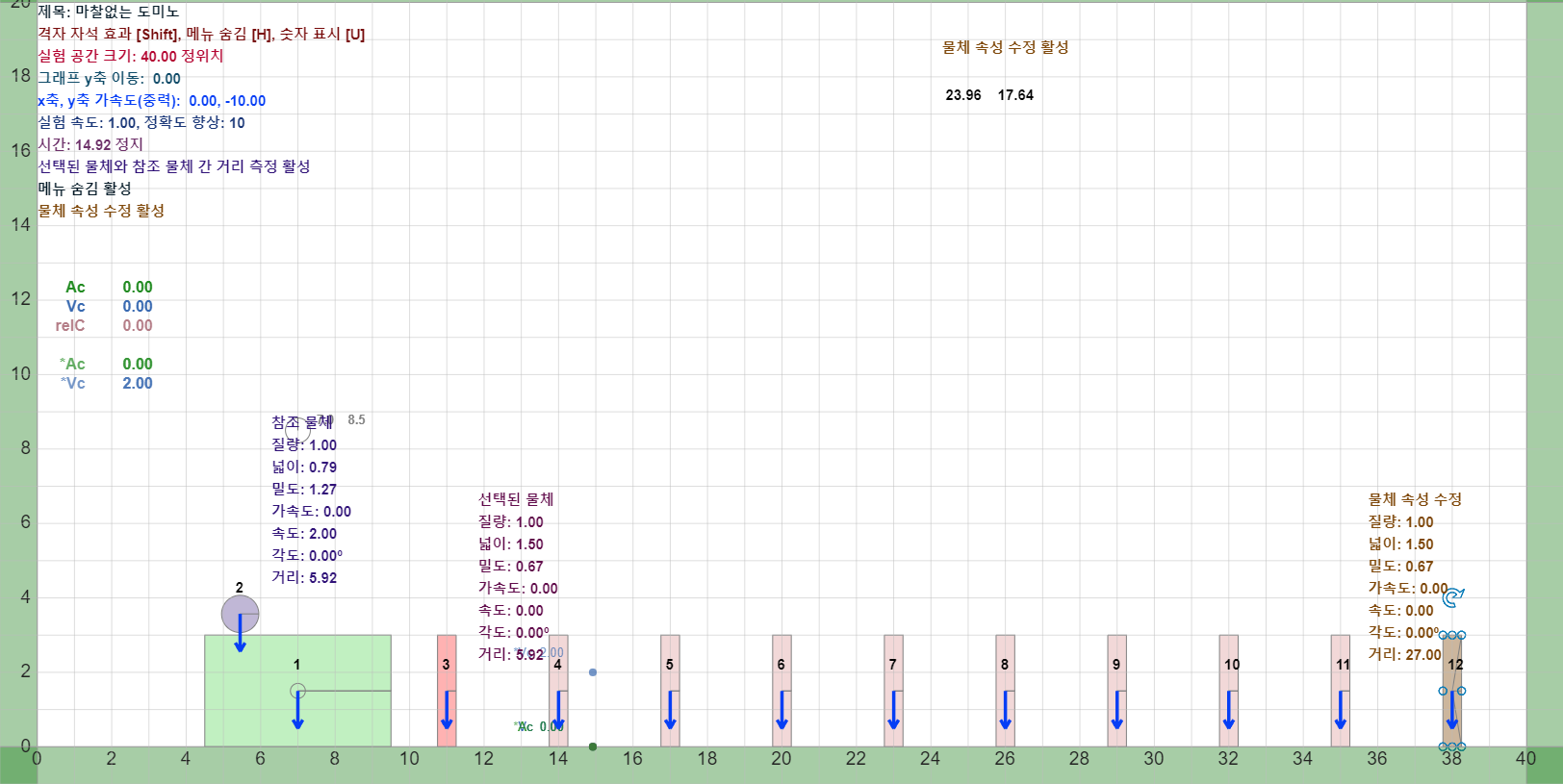Select the domino labeled 11
Screen dimensions: 1563x784
(x=1340, y=691)
